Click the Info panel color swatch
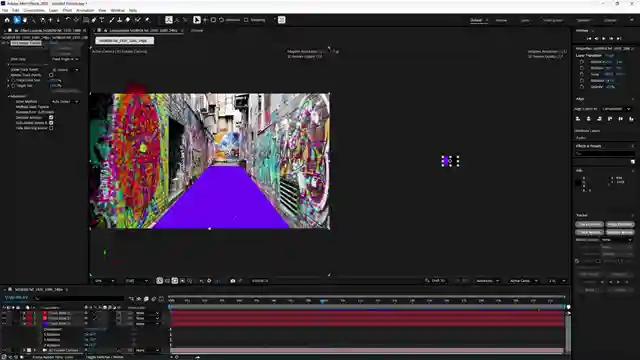This screenshot has width=640, height=360. pyautogui.click(x=578, y=183)
